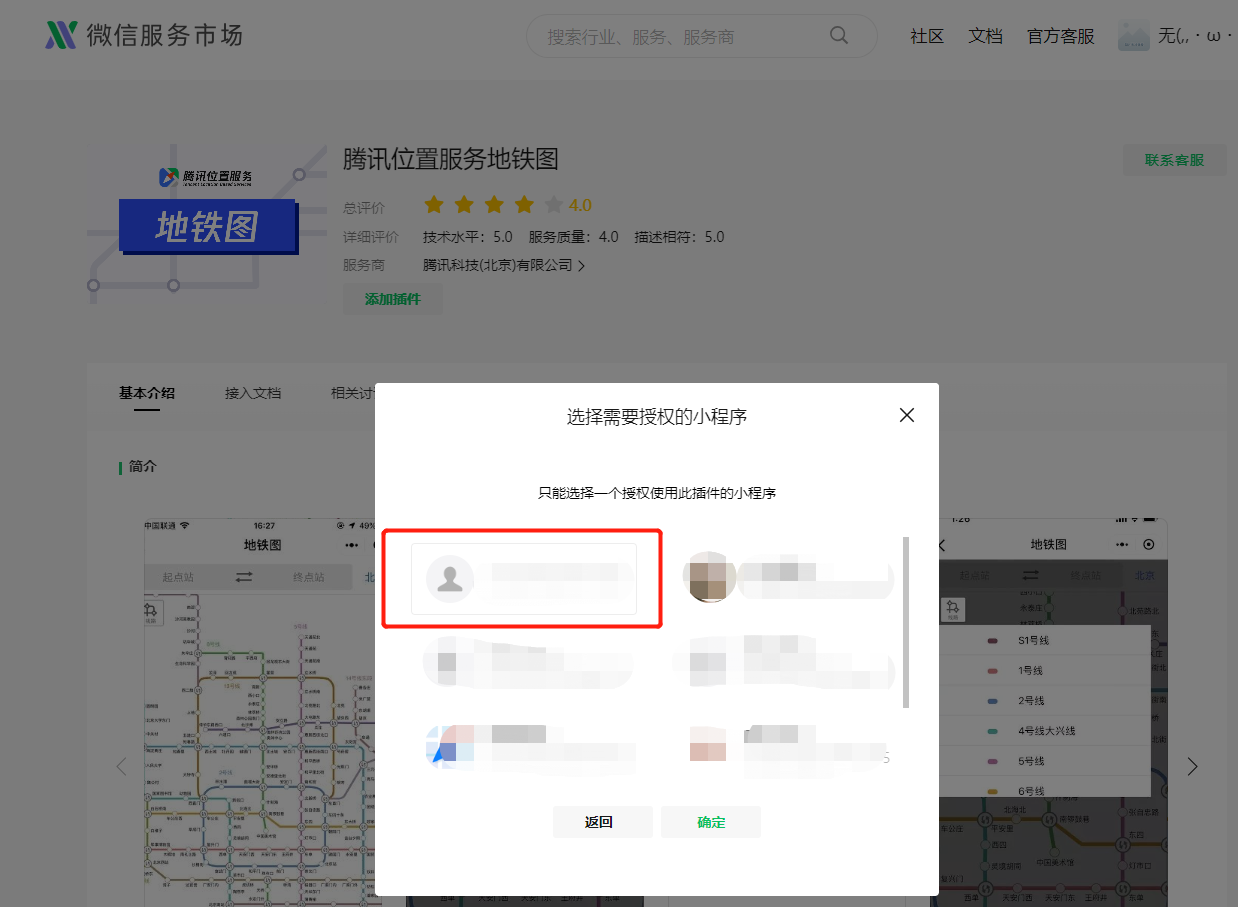The width and height of the screenshot is (1238, 907).
Task: Click the right carousel arrow
Action: (x=1192, y=765)
